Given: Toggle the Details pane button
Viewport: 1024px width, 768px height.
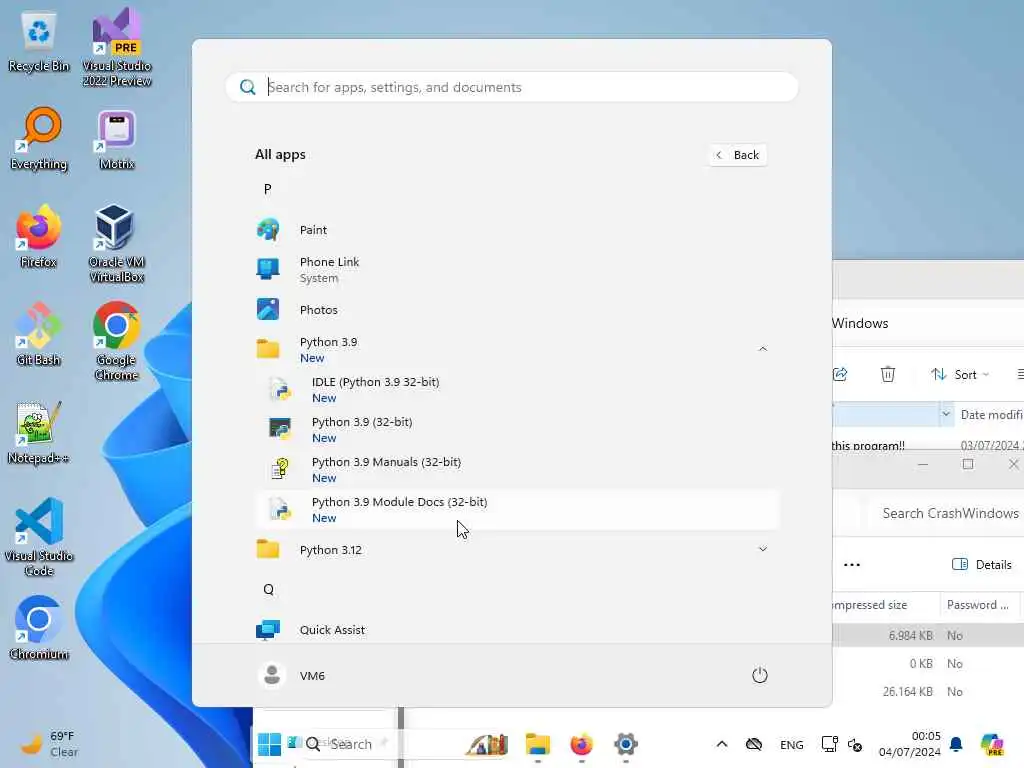Looking at the screenshot, I should tap(982, 565).
